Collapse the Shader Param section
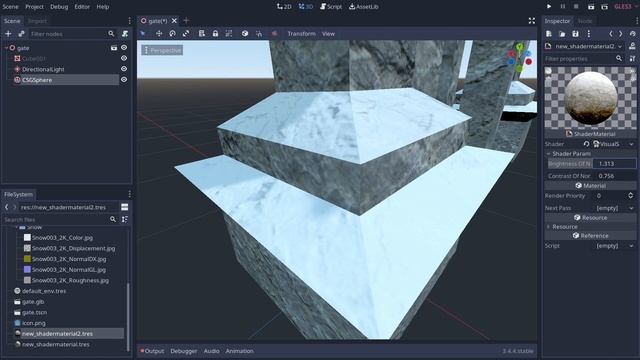The height and width of the screenshot is (360, 640). (590, 154)
